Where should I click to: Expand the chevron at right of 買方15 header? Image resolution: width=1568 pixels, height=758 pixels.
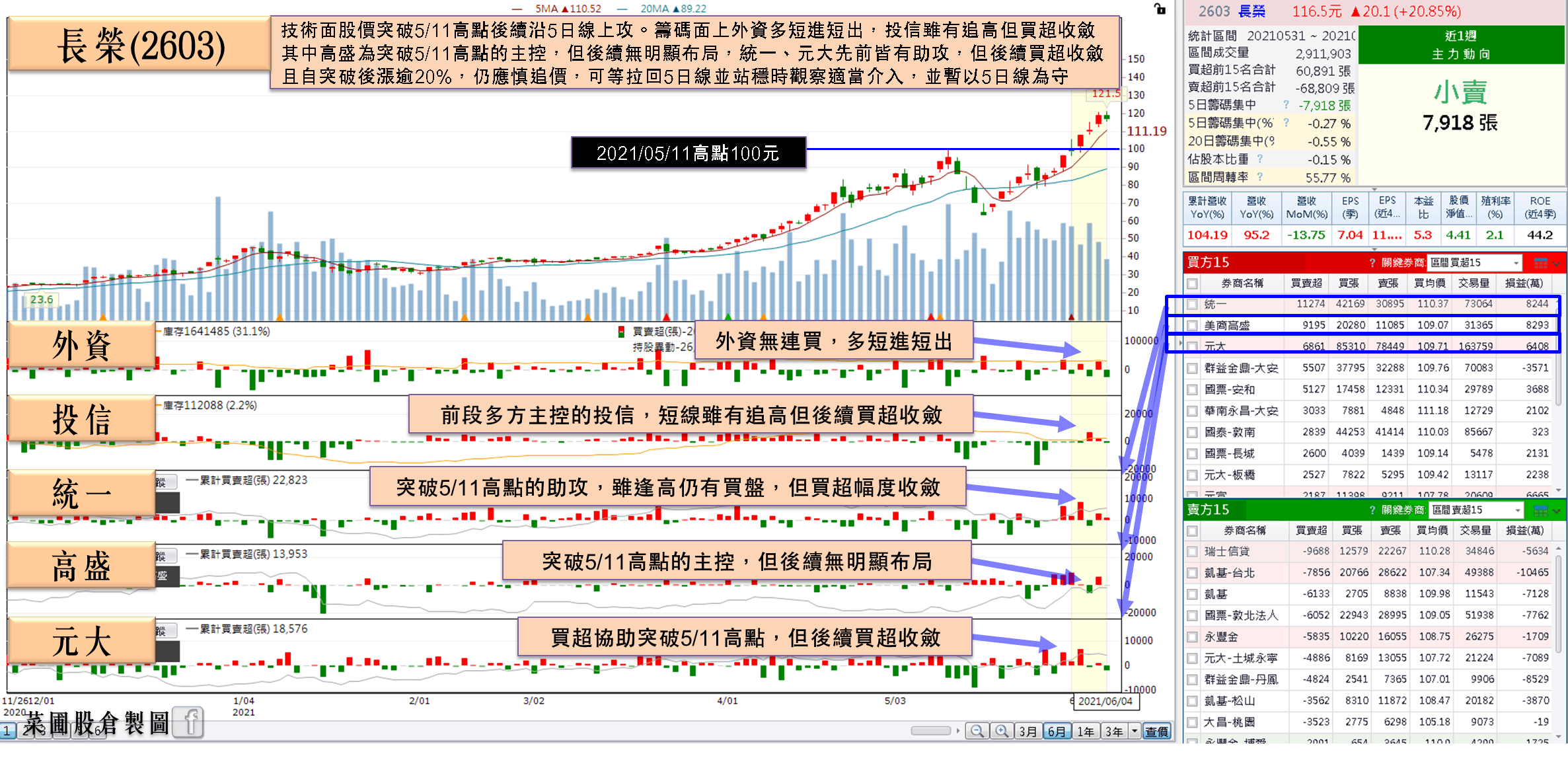(1557, 264)
